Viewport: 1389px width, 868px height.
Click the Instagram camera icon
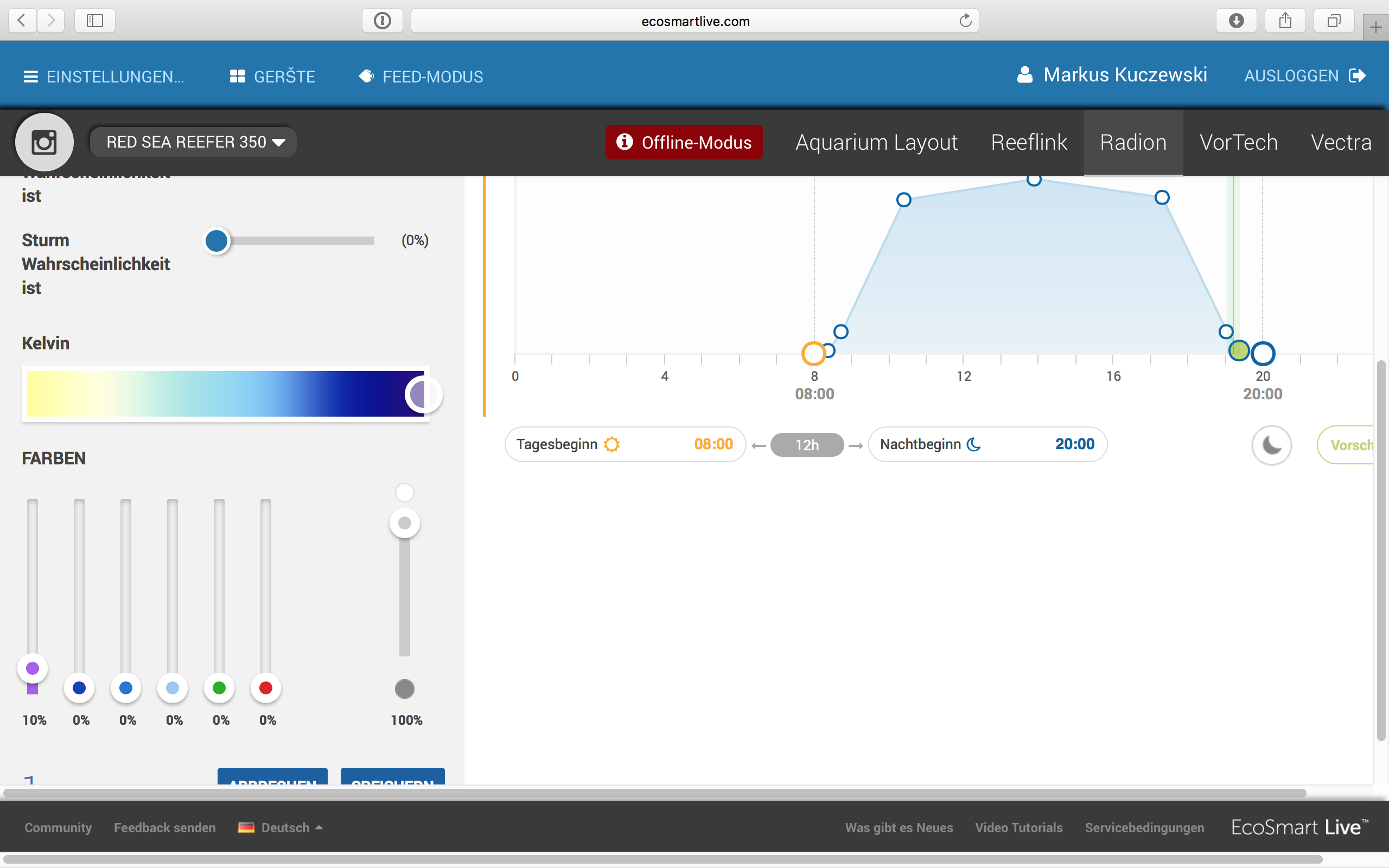coord(44,142)
